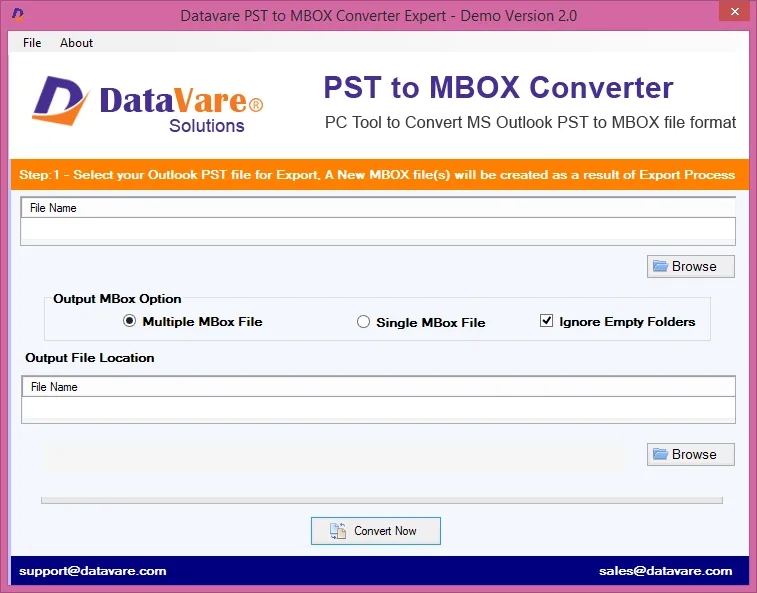
Task: Click the File Name column header of output list
Action: pos(378,387)
